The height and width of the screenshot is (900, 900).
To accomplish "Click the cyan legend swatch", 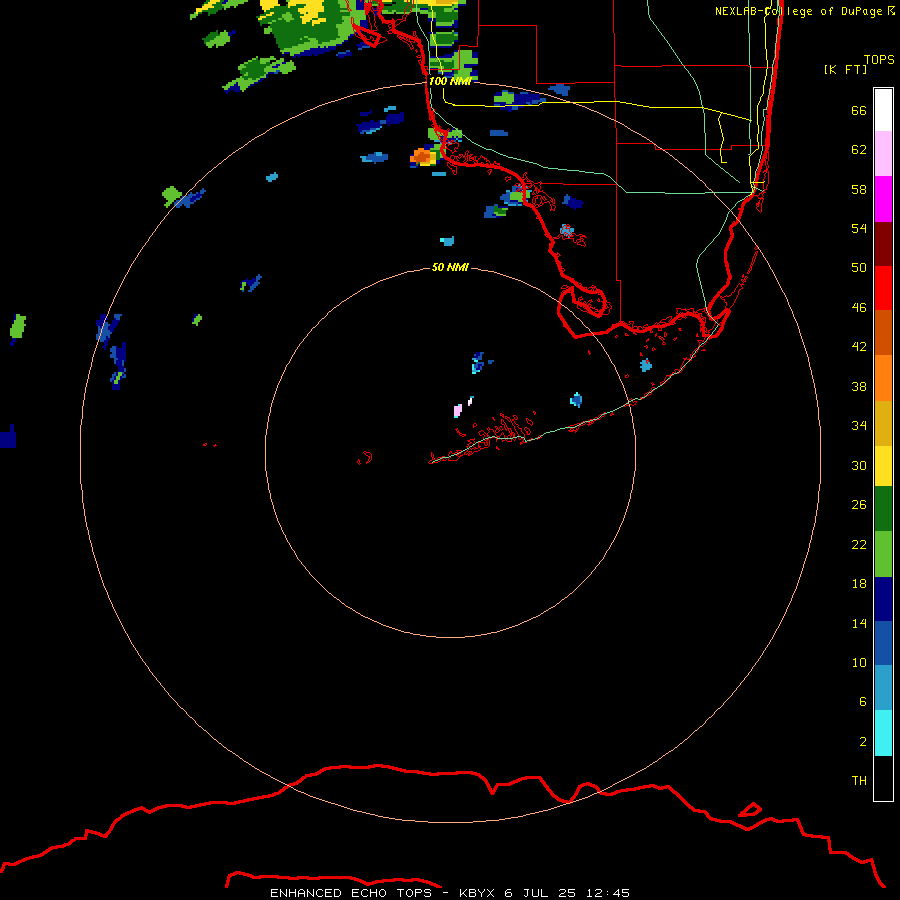I will (x=883, y=733).
